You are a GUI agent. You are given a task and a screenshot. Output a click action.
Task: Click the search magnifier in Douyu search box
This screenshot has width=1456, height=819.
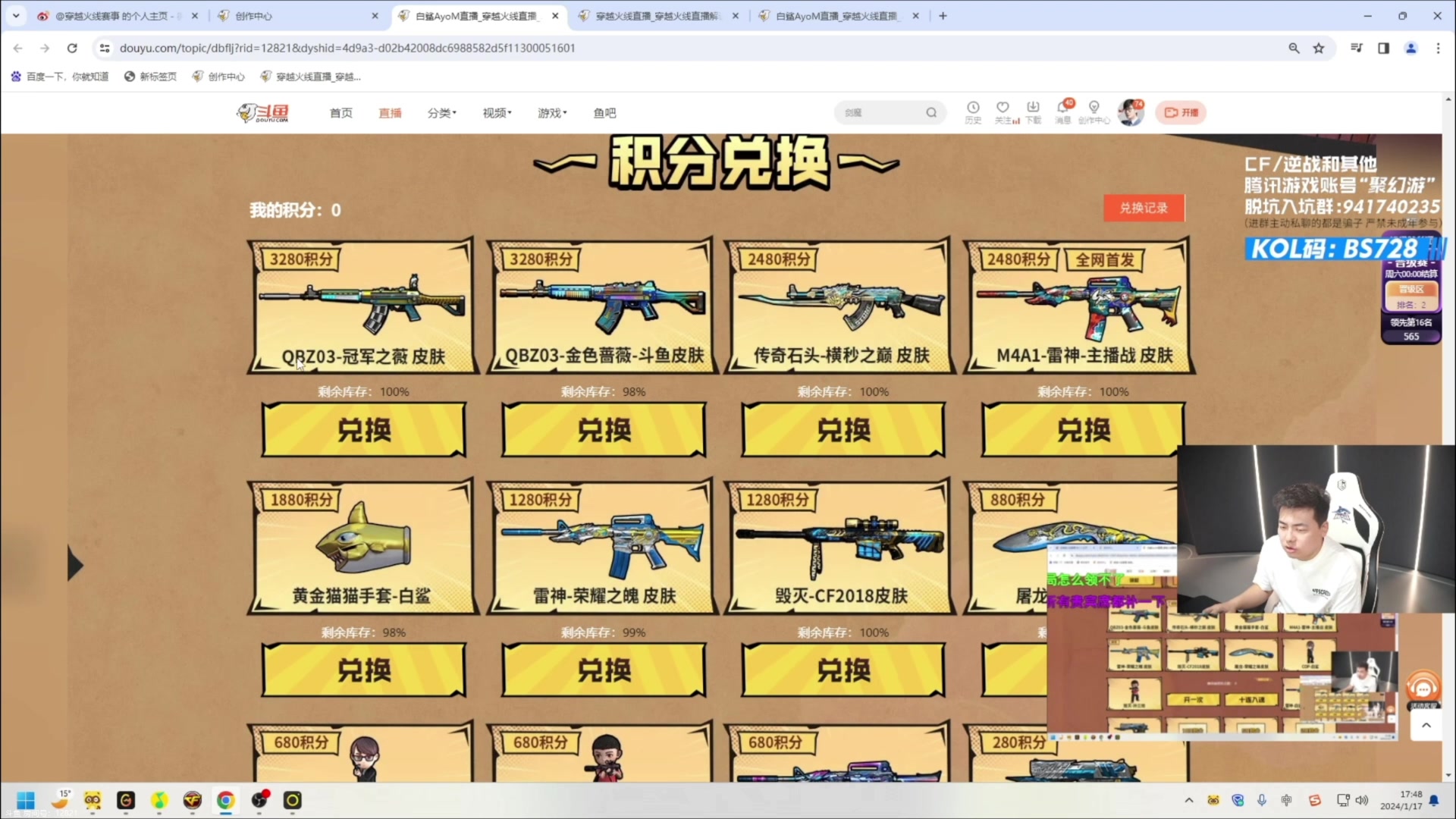click(931, 113)
